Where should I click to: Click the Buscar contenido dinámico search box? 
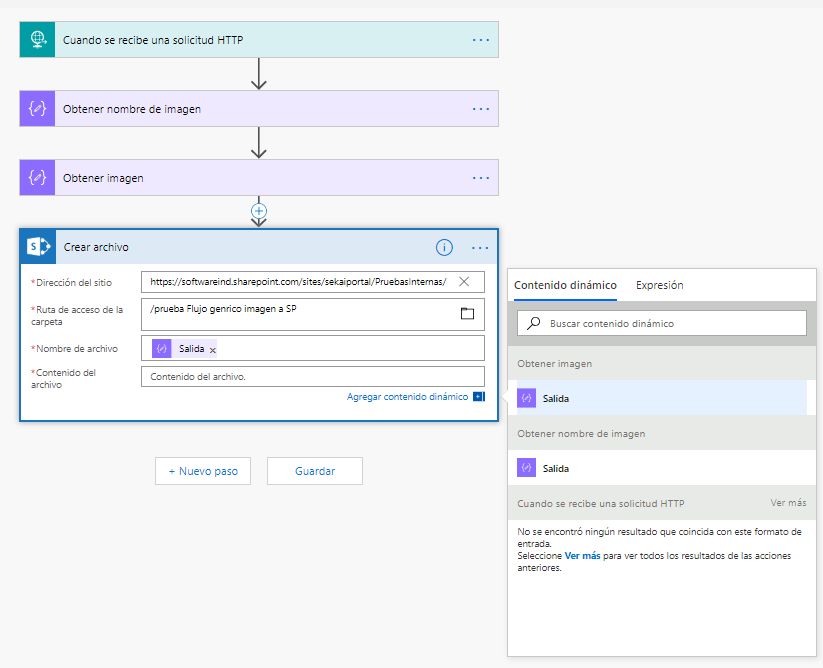click(670, 323)
